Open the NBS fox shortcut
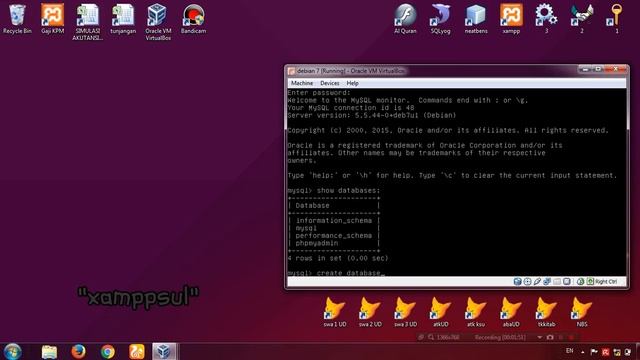This screenshot has width=640, height=360. point(582,312)
